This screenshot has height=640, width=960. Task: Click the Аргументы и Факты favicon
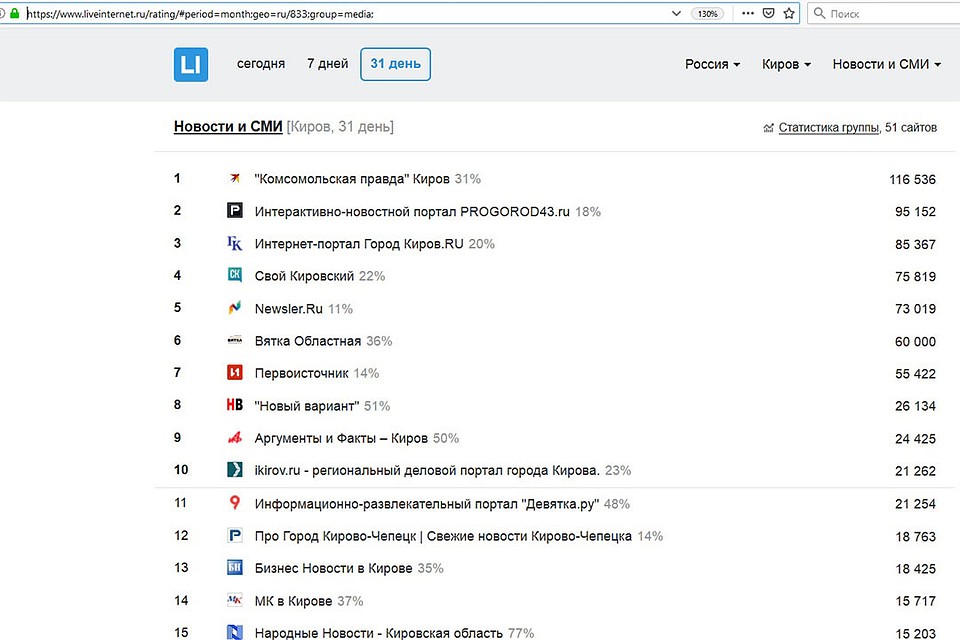click(x=234, y=437)
